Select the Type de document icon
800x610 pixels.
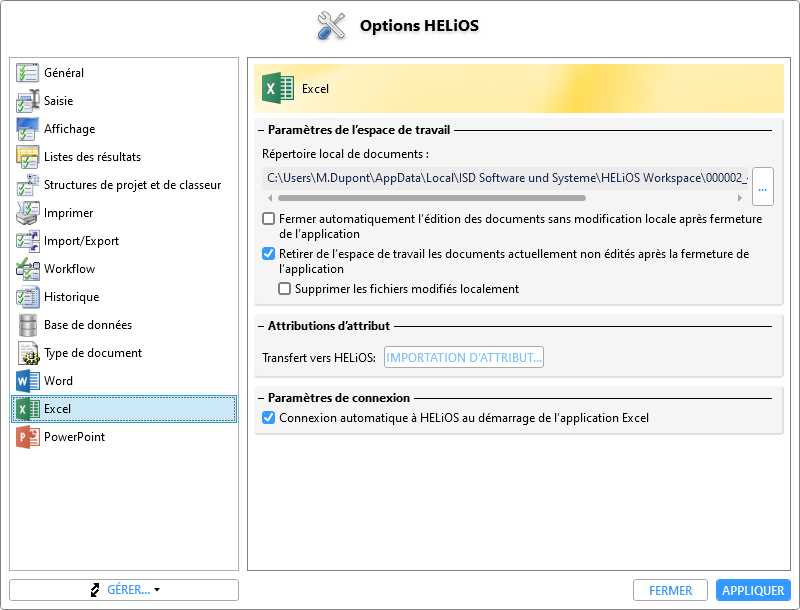(27, 353)
